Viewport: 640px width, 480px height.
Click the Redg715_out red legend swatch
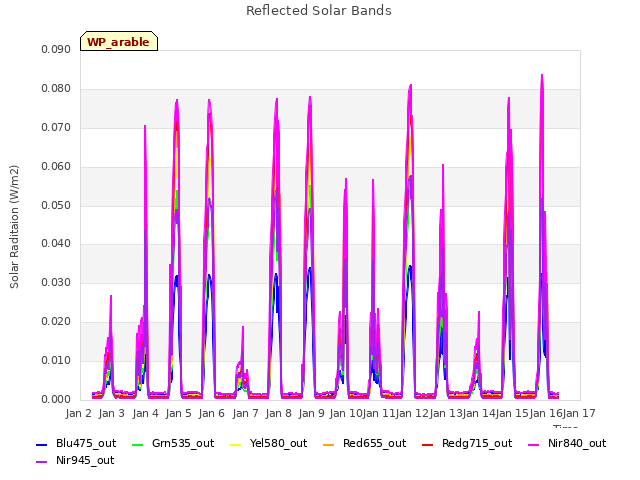tap(427, 444)
